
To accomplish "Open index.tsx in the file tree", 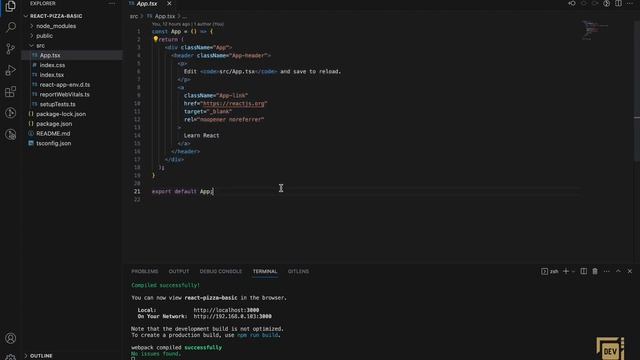I will click(x=71, y=75).
